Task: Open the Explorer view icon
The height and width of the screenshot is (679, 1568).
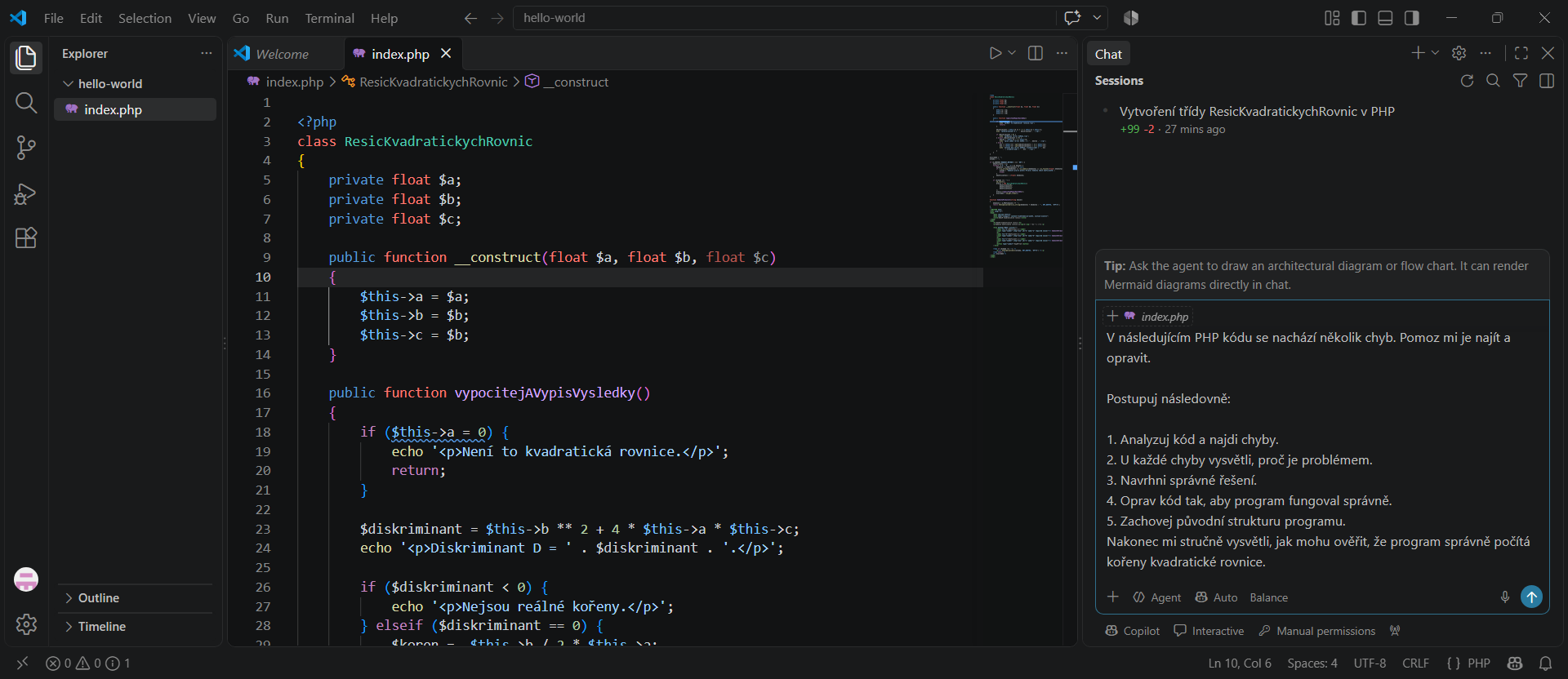Action: coord(26,58)
